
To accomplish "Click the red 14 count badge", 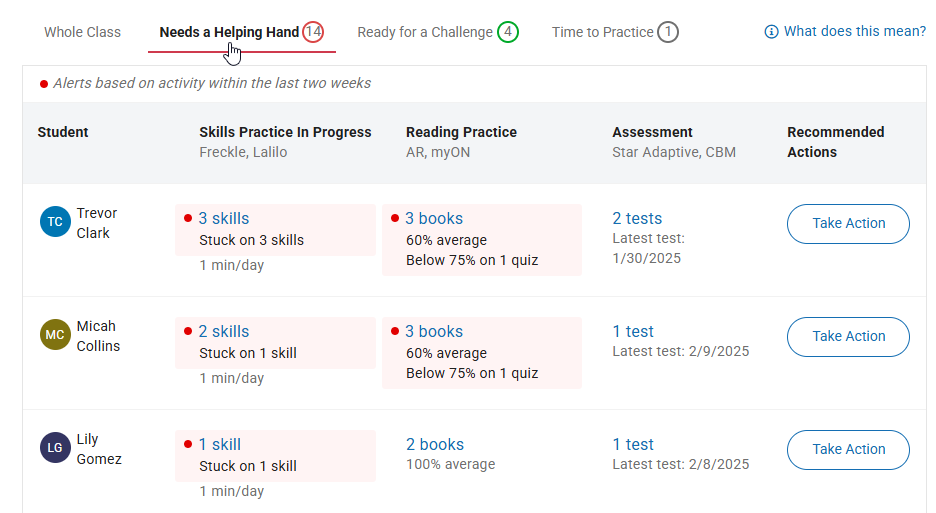I will [313, 32].
